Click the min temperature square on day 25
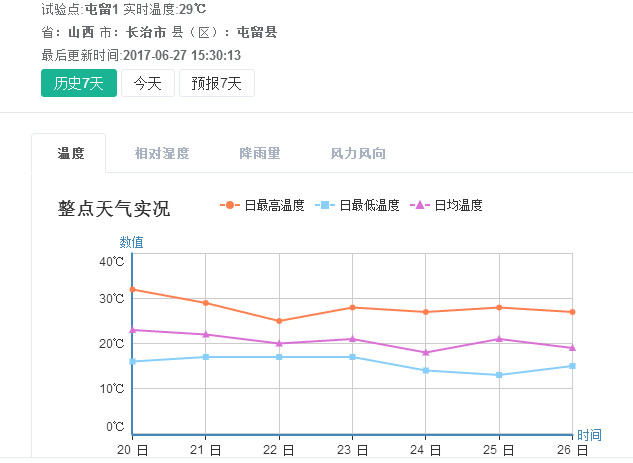Screen dimensions: 633x463 click(x=499, y=375)
